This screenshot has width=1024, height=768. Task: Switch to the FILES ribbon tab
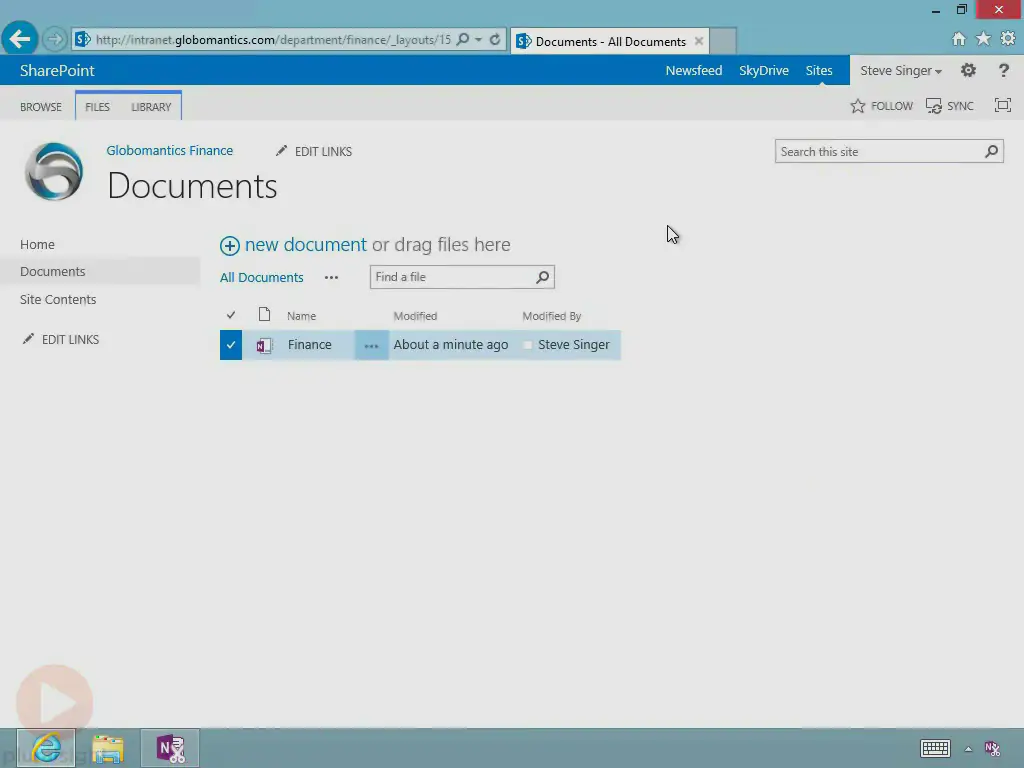pos(97,106)
